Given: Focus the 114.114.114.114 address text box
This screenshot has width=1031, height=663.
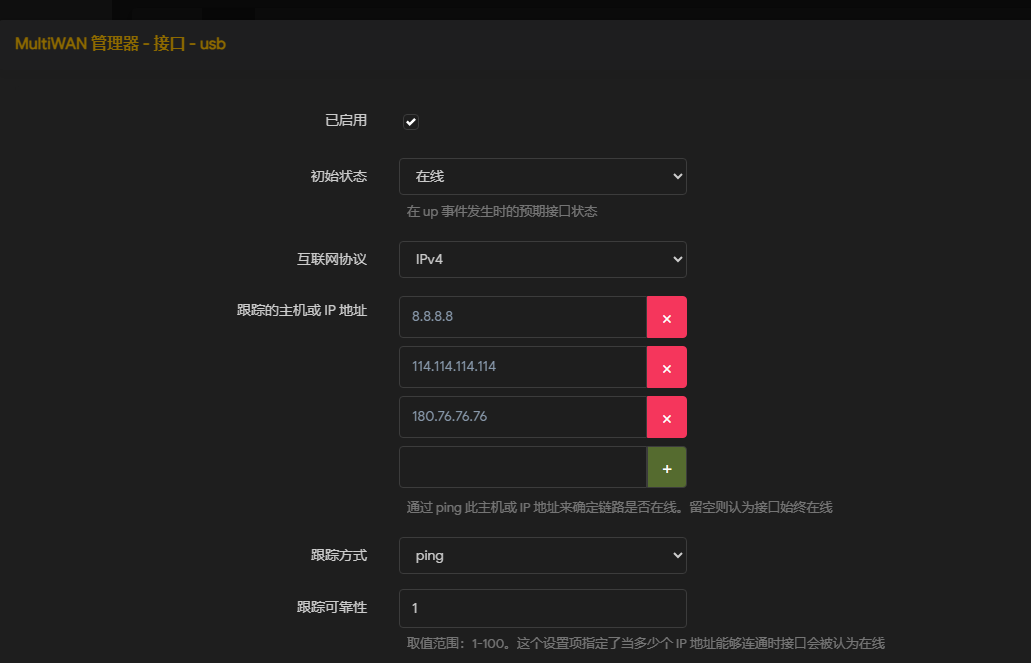Looking at the screenshot, I should click(x=522, y=367).
